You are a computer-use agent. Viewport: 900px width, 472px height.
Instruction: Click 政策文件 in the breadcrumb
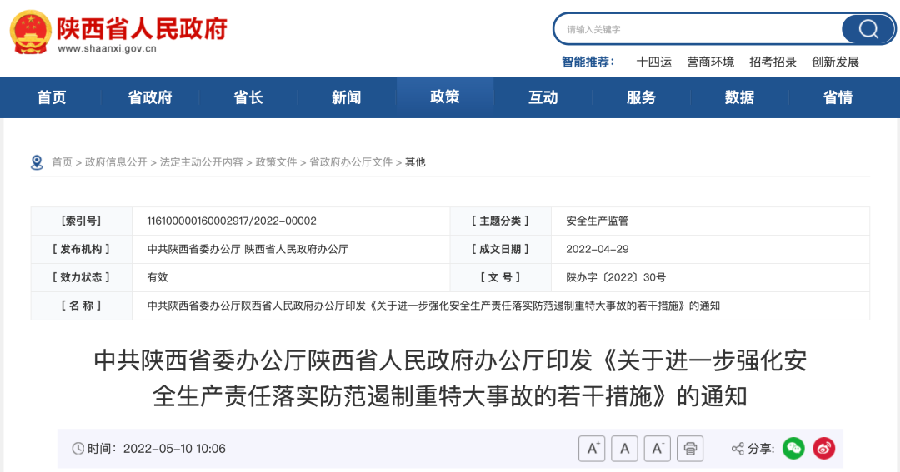(276, 162)
